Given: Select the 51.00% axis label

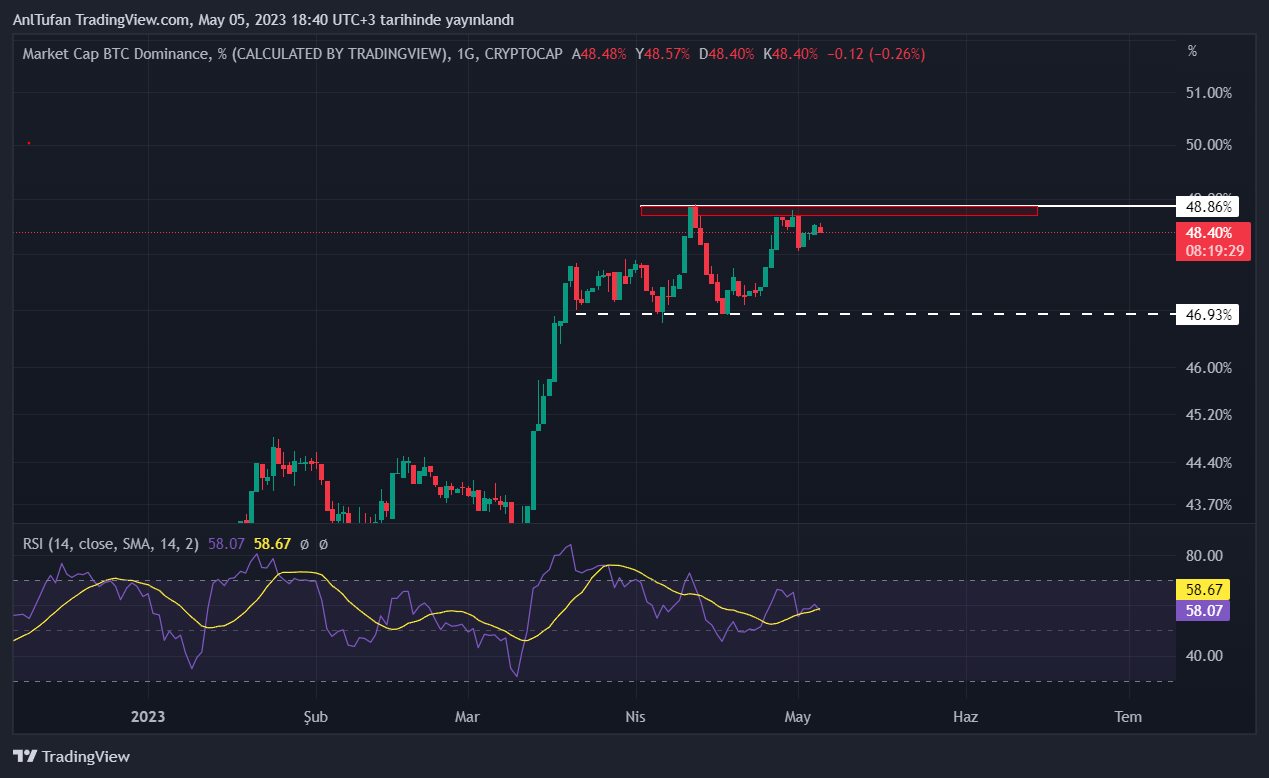Looking at the screenshot, I should coord(1208,93).
